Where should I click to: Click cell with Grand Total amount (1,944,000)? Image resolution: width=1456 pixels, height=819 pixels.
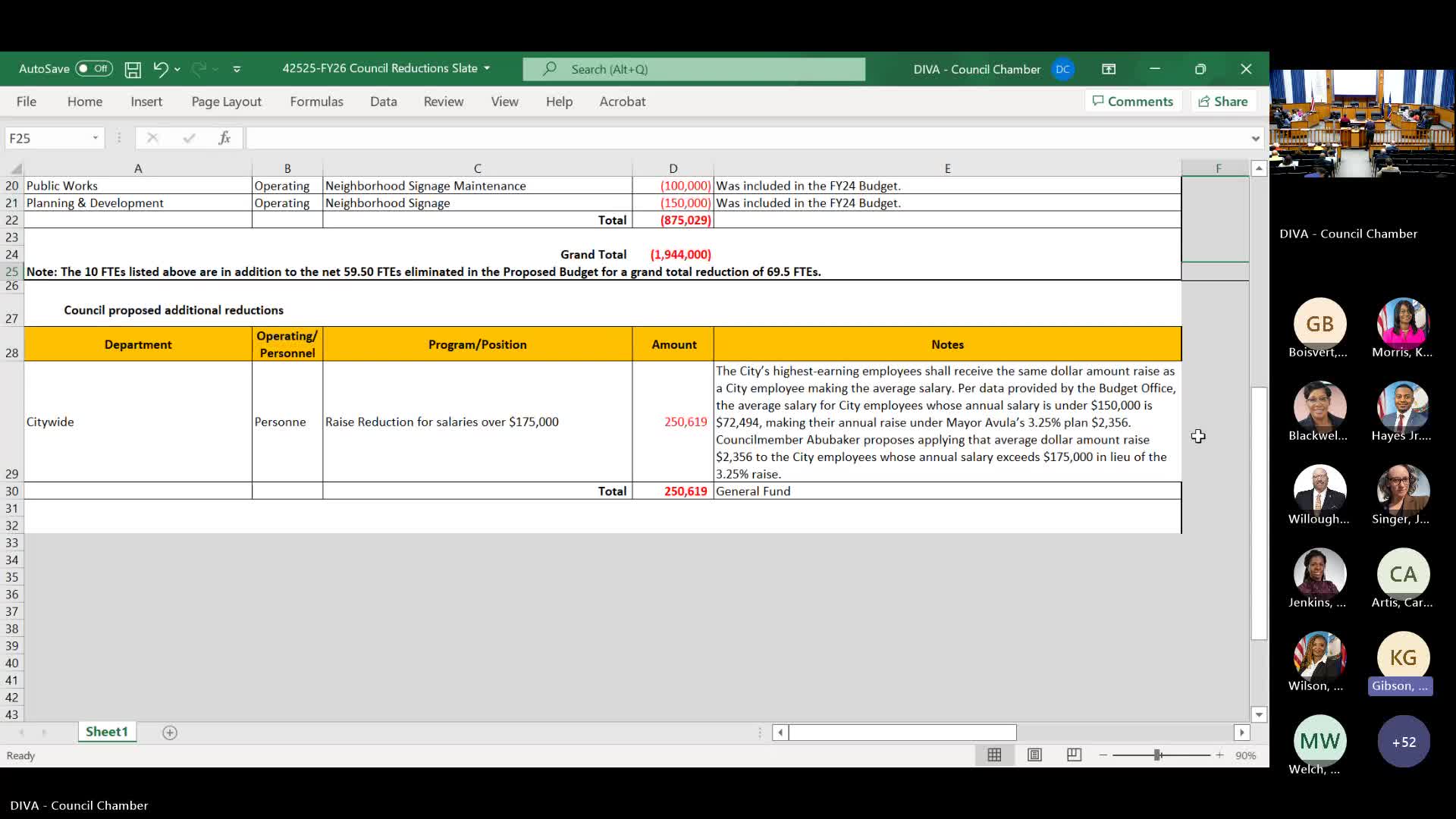tap(673, 254)
